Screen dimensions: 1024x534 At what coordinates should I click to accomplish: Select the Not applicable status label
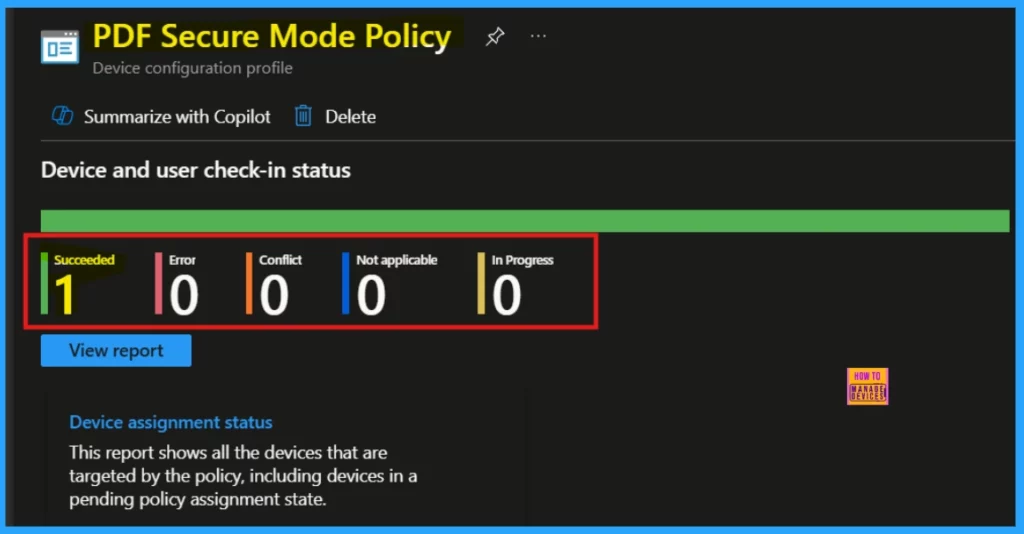396,260
